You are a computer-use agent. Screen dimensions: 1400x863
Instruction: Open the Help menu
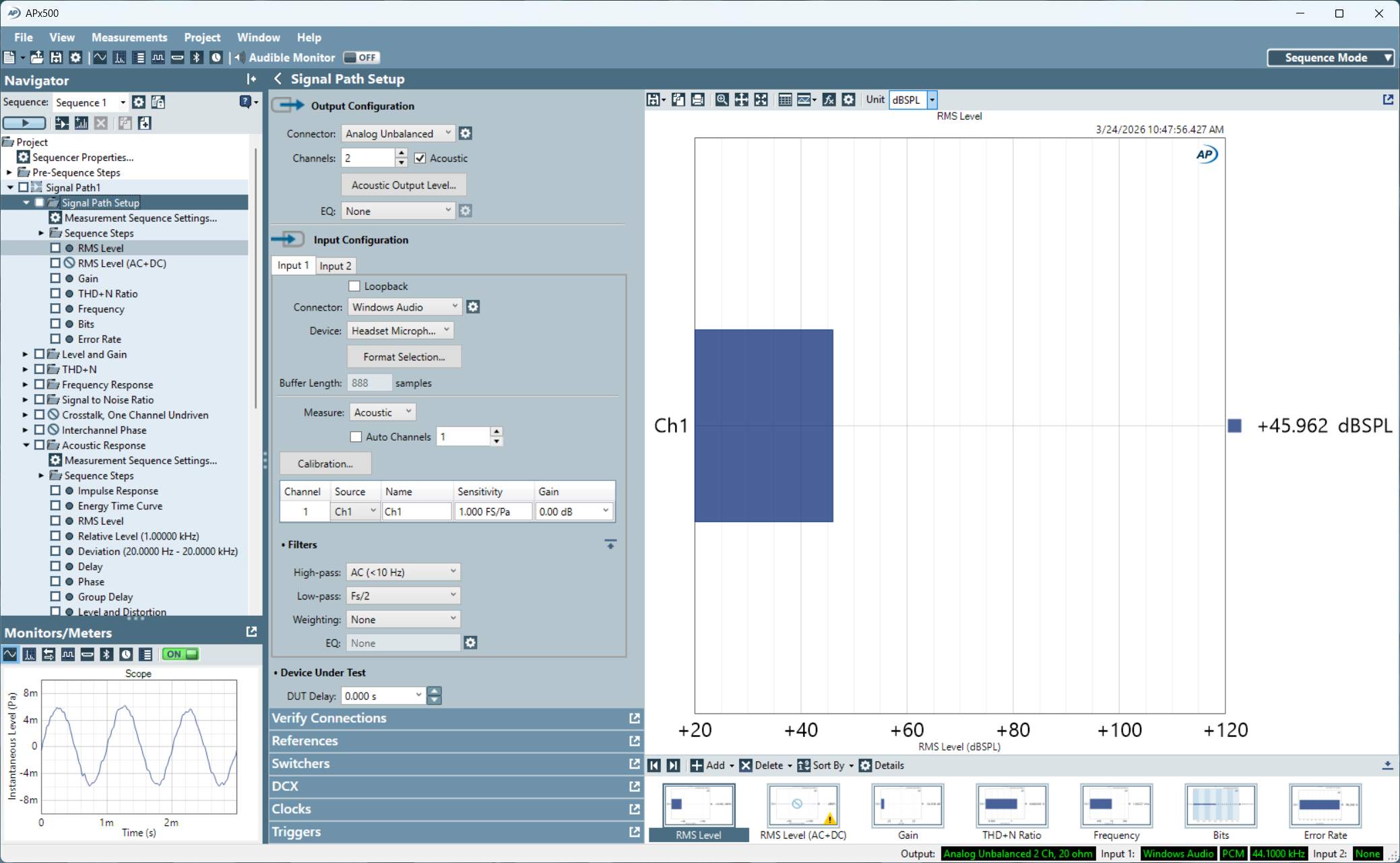[x=309, y=38]
